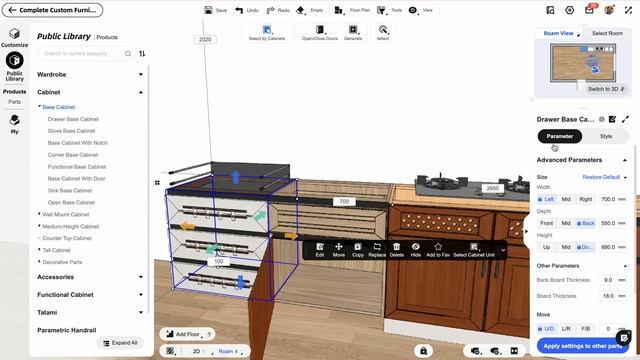640x360 pixels.
Task: Click Edit in the floating toolbar
Action: click(320, 250)
